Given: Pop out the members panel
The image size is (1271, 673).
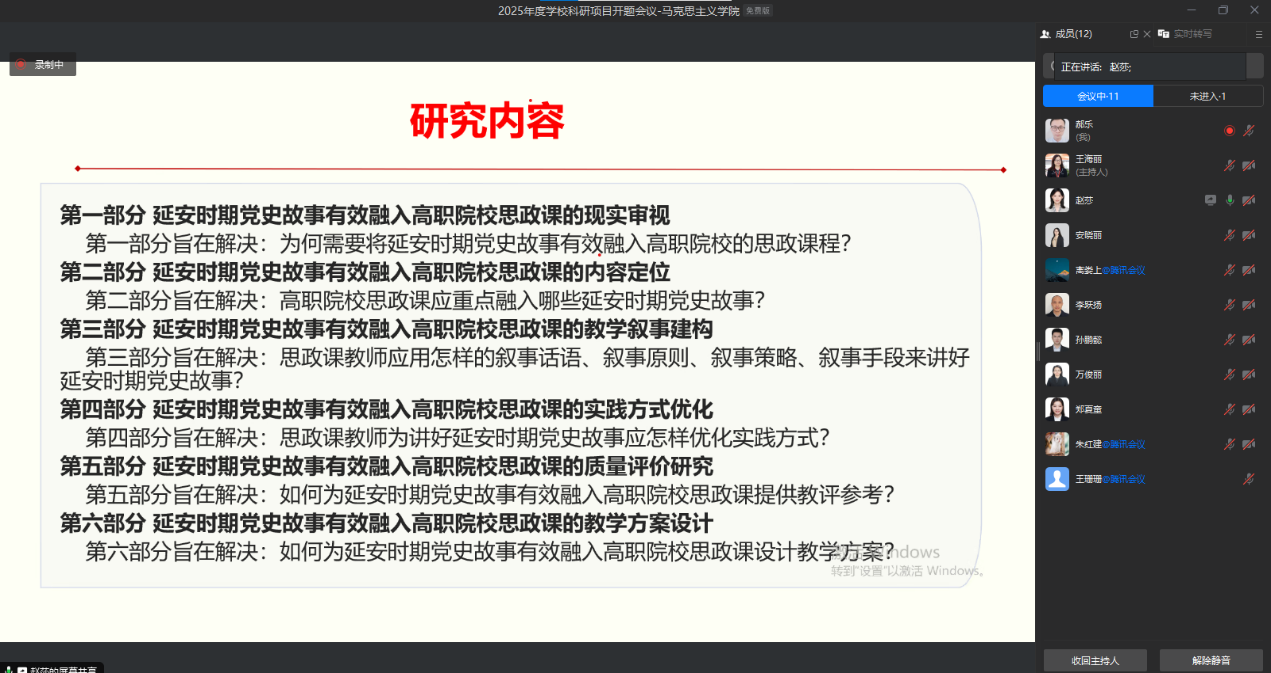Looking at the screenshot, I should [1134, 34].
